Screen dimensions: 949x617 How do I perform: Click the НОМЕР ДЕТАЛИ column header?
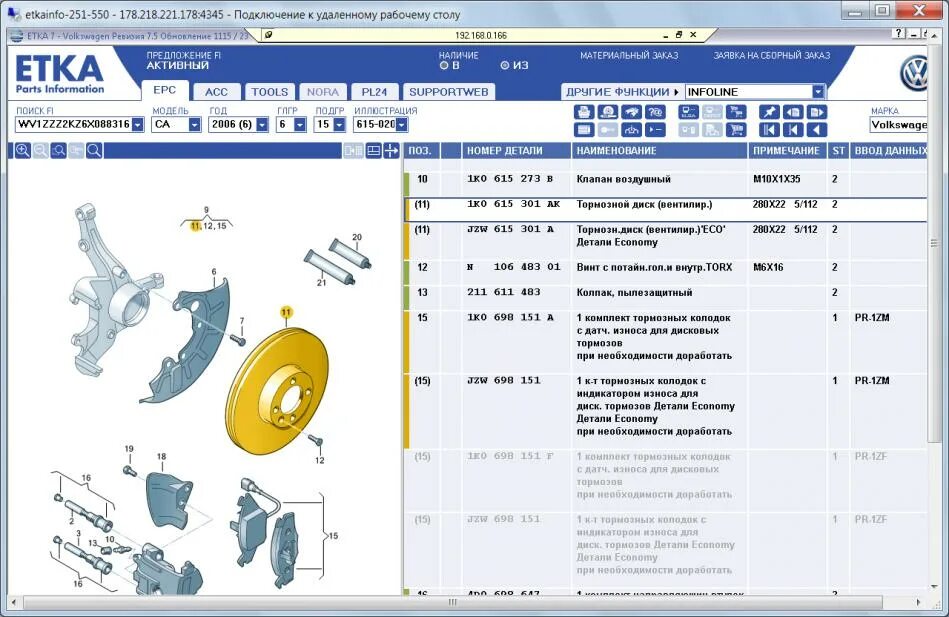[516, 151]
